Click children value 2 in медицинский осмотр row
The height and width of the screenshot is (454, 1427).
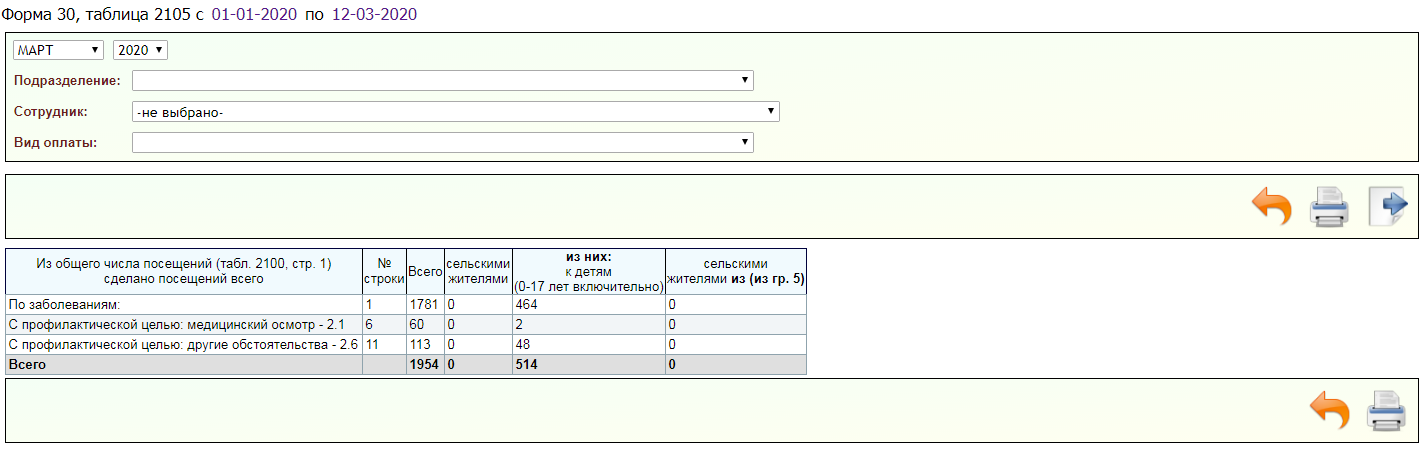pos(518,325)
